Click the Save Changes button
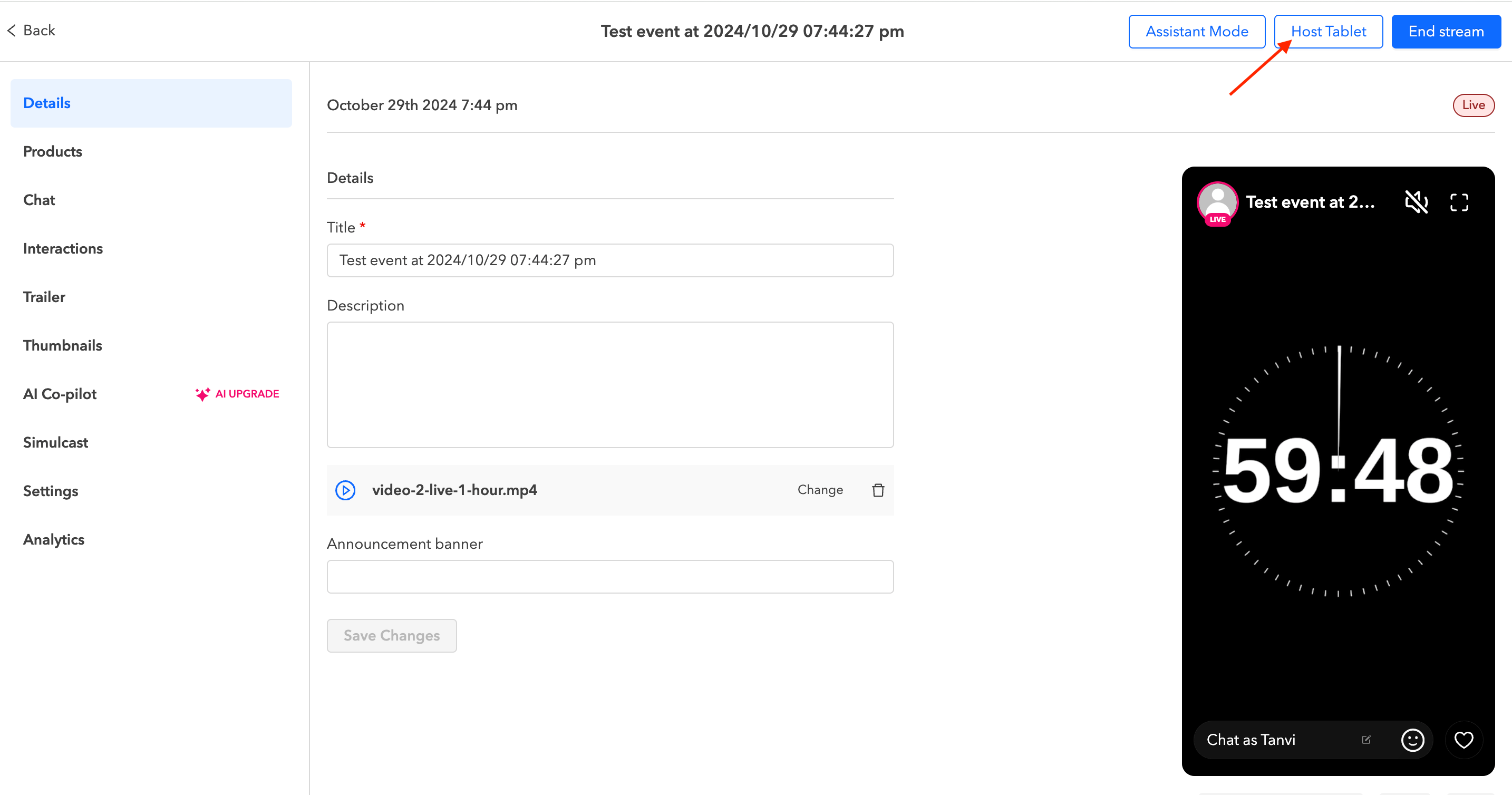1512x795 pixels. pyautogui.click(x=391, y=635)
